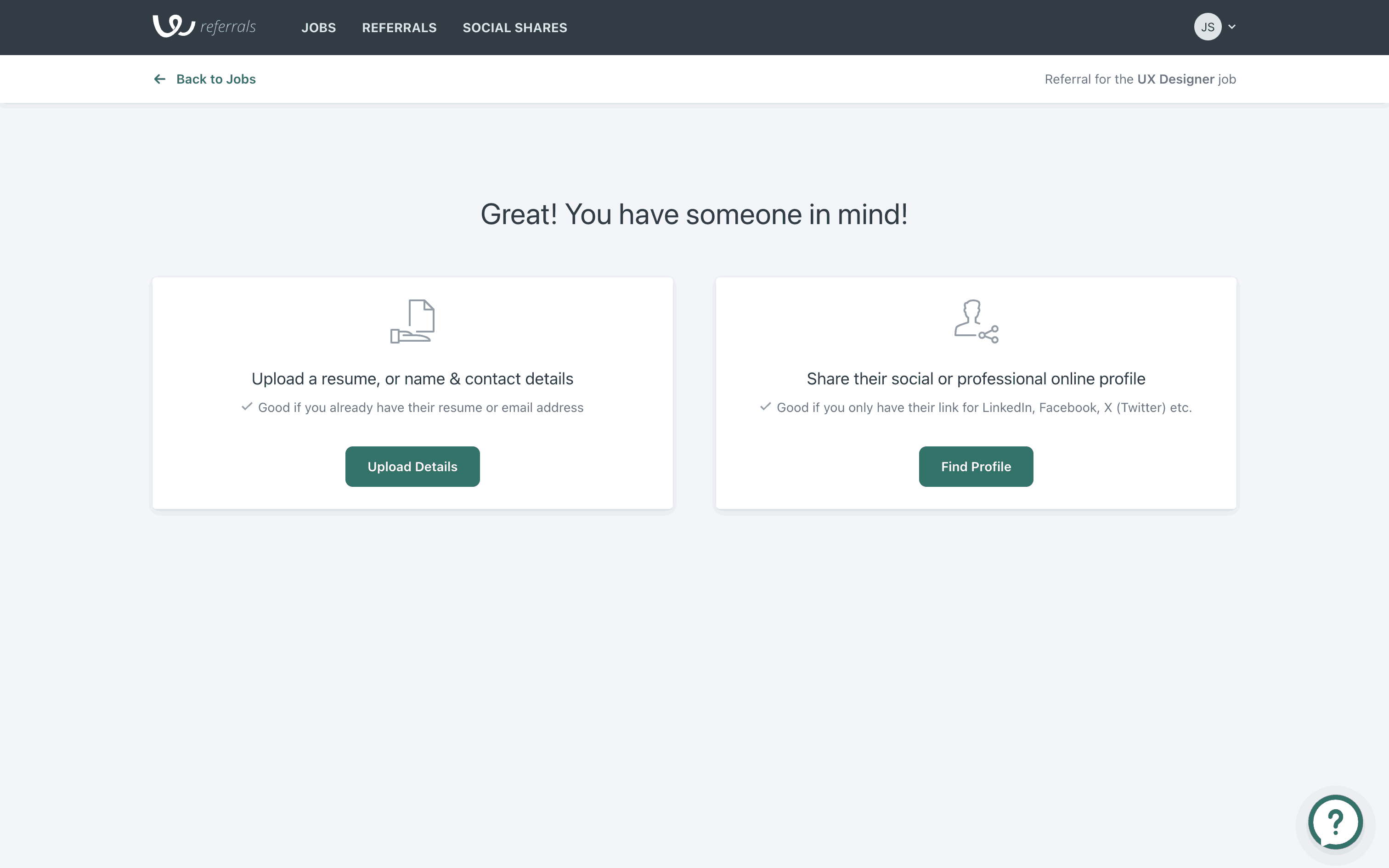Click the word 'referrals' in logo
Viewport: 1389px width, 868px height.
click(228, 27)
